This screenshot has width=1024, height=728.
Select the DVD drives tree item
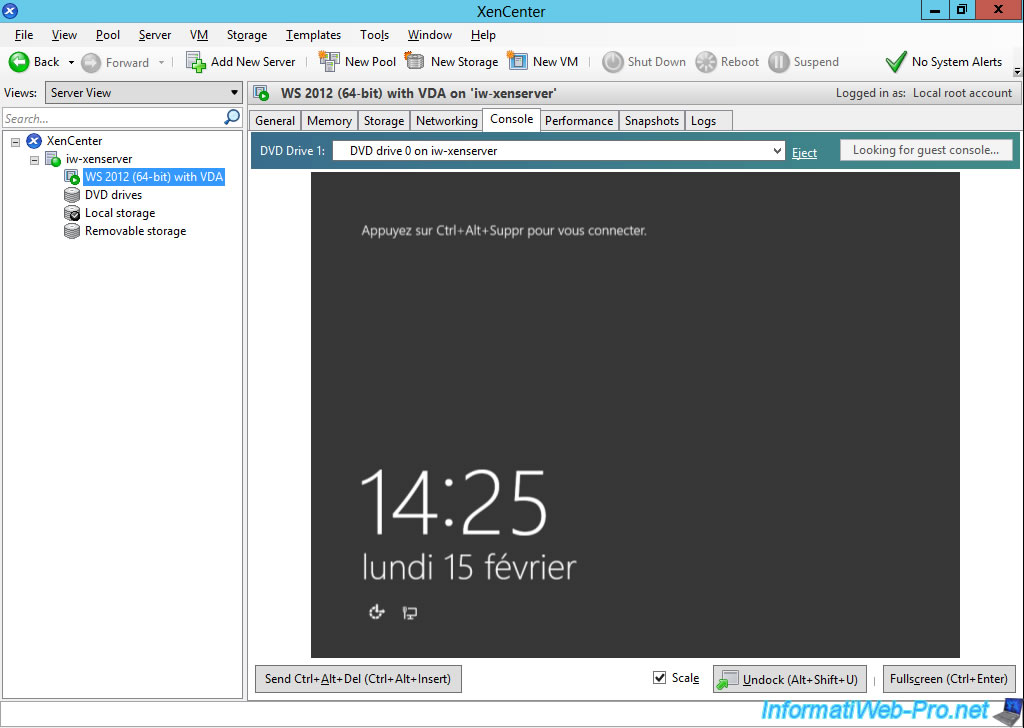click(x=113, y=195)
